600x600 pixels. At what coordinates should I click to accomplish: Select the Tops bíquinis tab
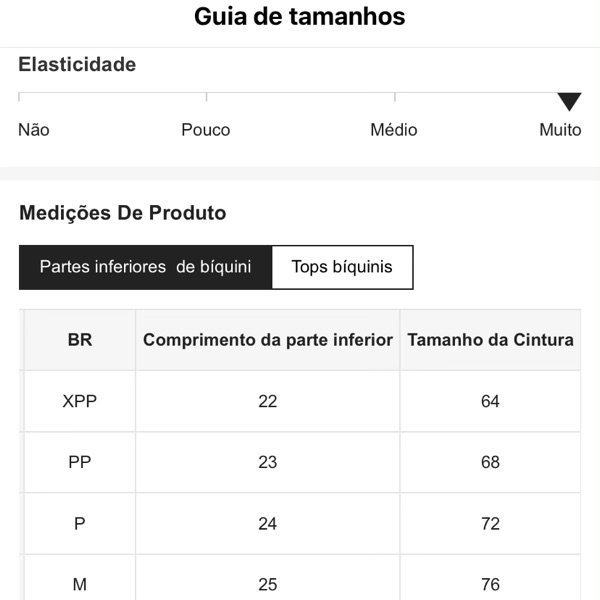pos(342,267)
